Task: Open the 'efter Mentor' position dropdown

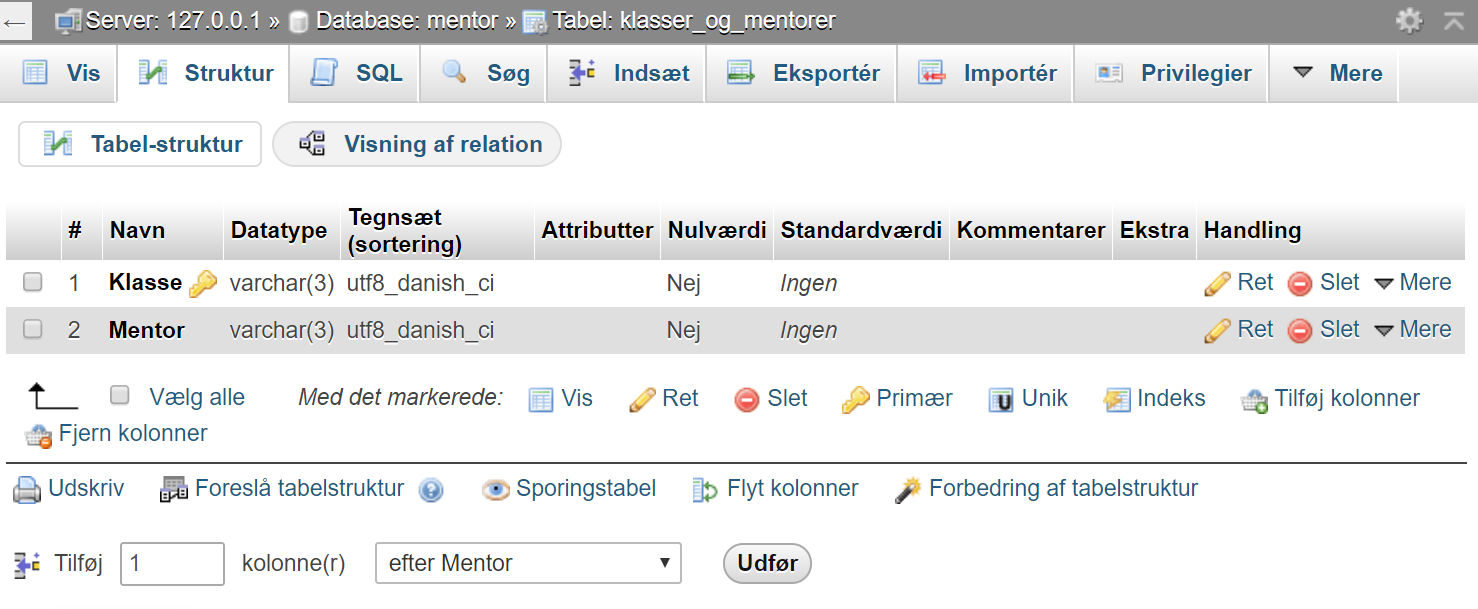Action: coord(528,563)
